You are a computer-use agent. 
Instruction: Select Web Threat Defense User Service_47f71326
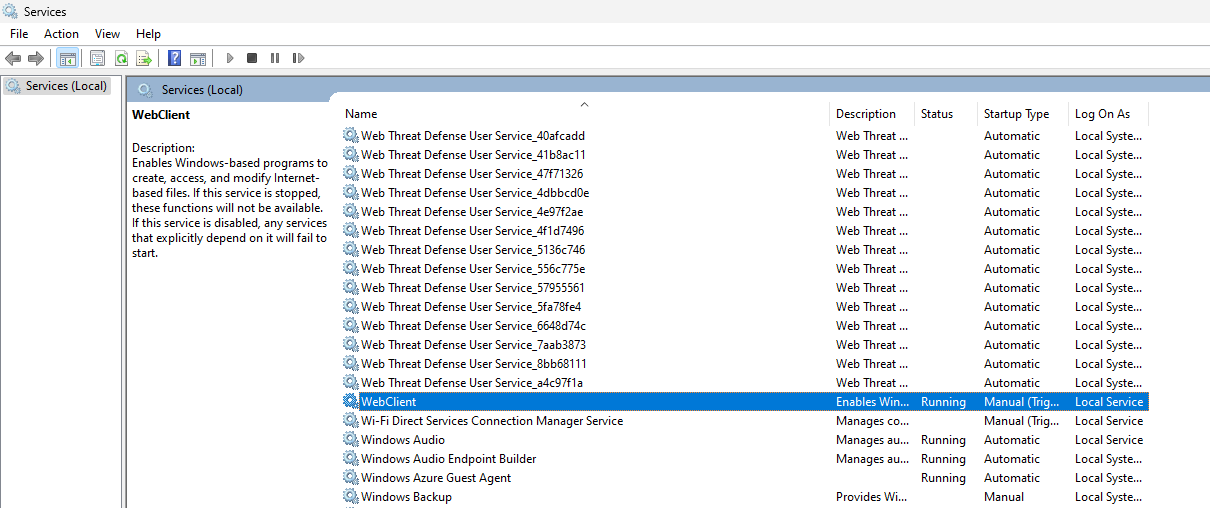click(x=471, y=174)
